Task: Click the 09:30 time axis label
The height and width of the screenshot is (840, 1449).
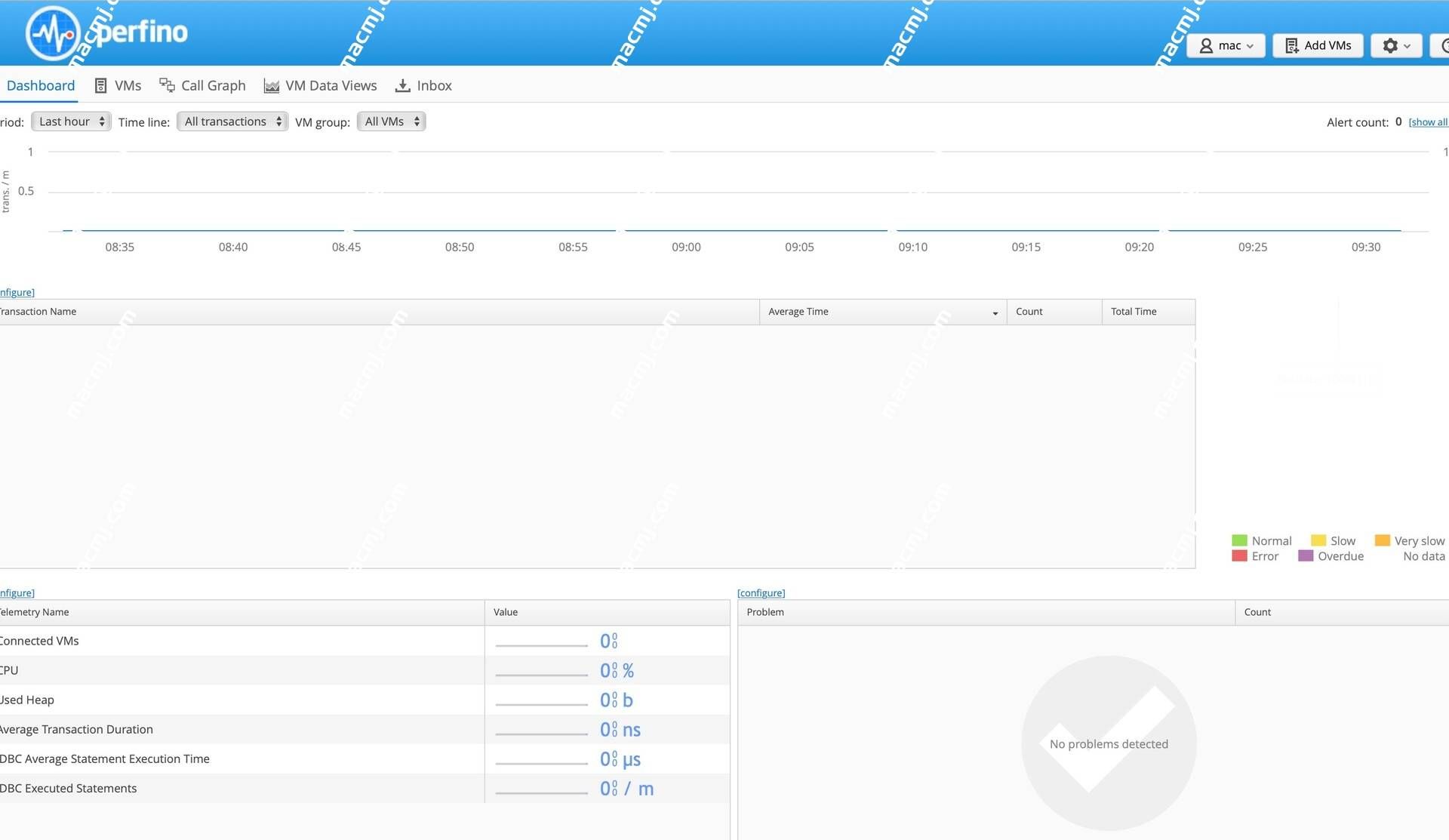Action: (x=1366, y=247)
